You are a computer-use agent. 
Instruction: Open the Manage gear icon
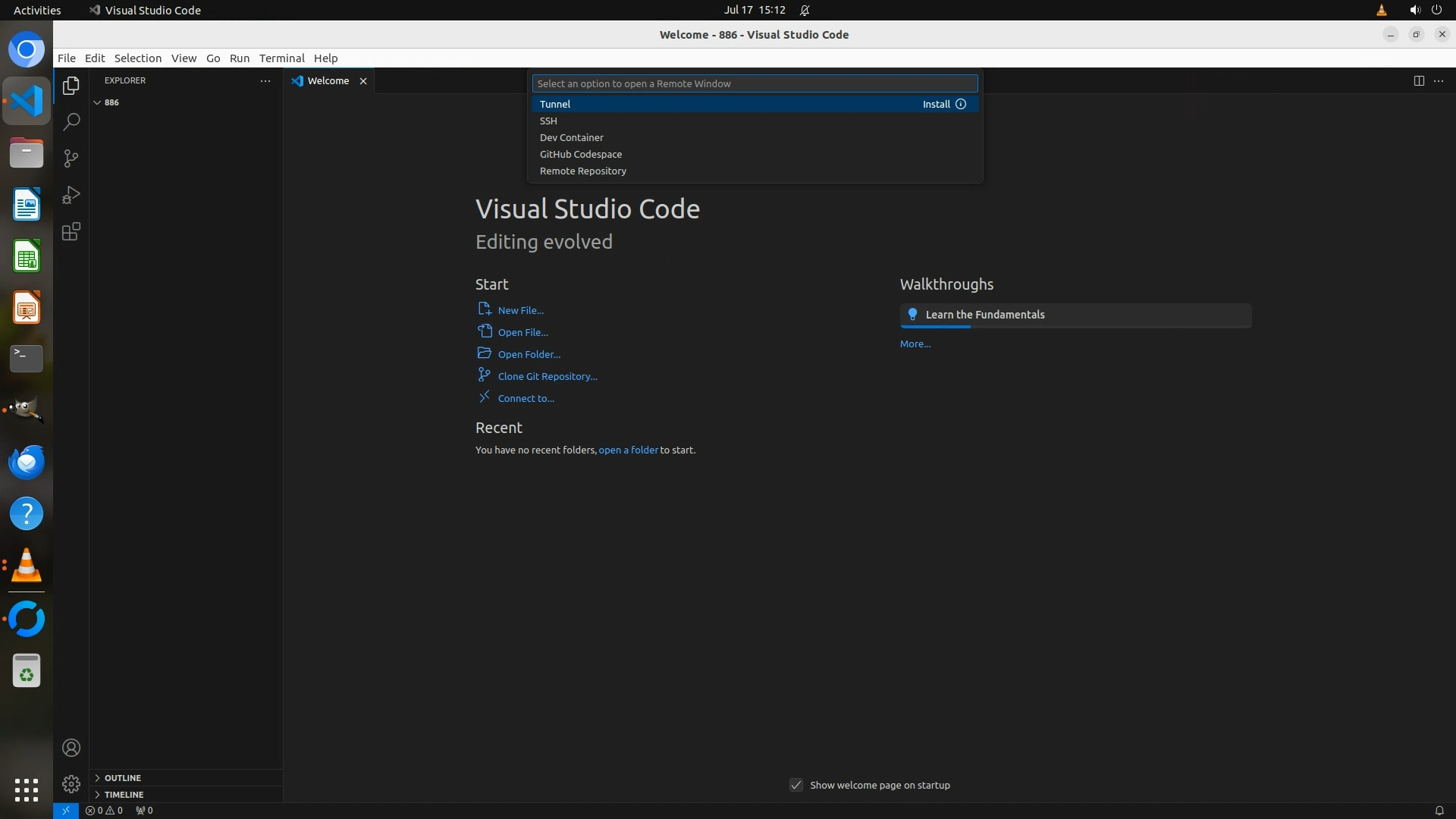click(71, 783)
